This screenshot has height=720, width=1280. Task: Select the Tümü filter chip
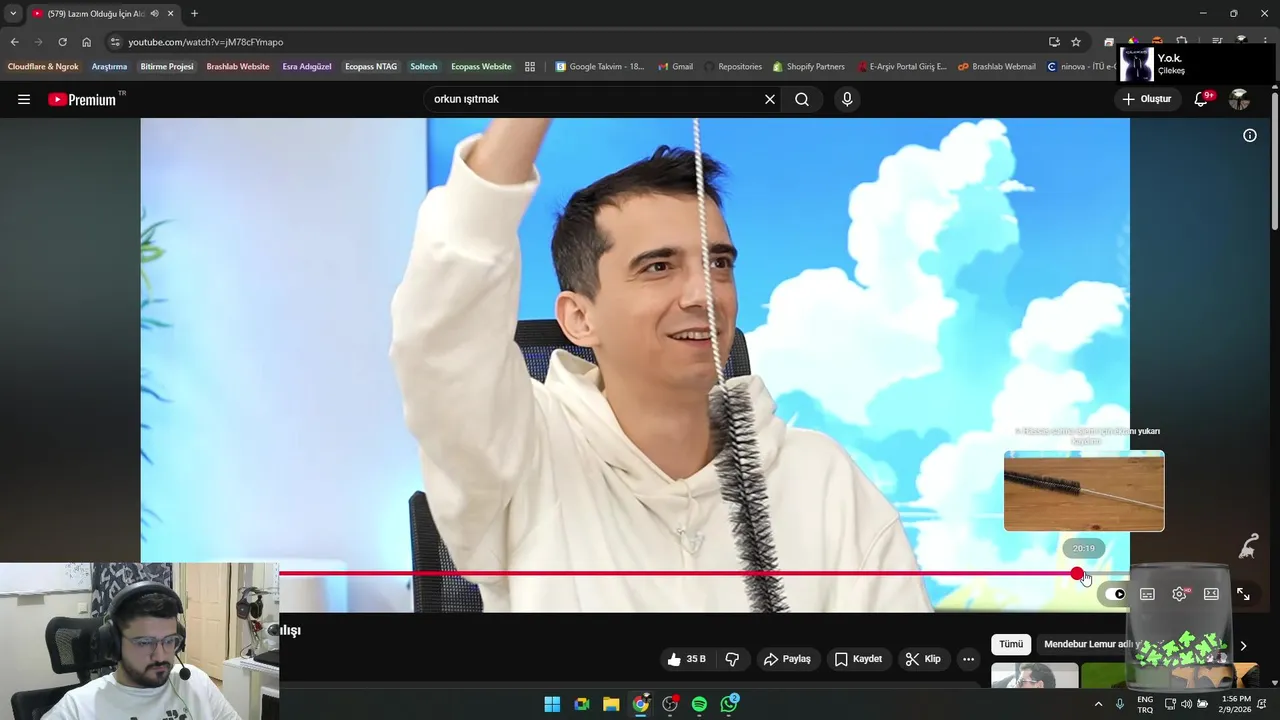pos(1011,645)
